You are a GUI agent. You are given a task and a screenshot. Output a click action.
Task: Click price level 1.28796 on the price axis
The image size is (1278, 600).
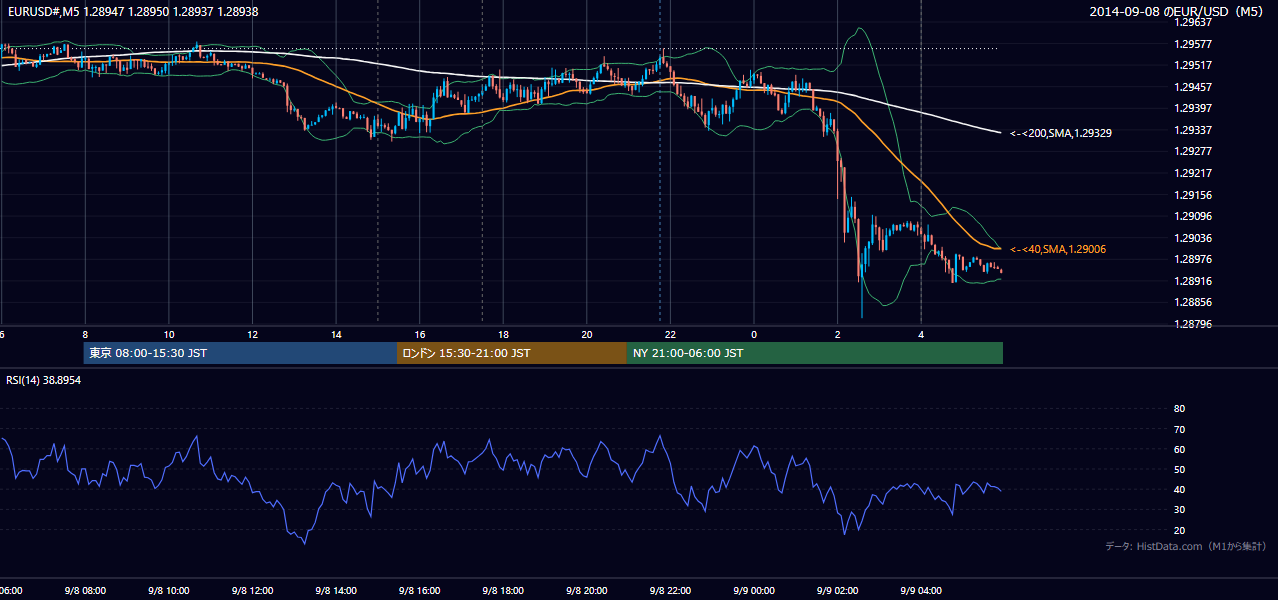pos(1192,324)
